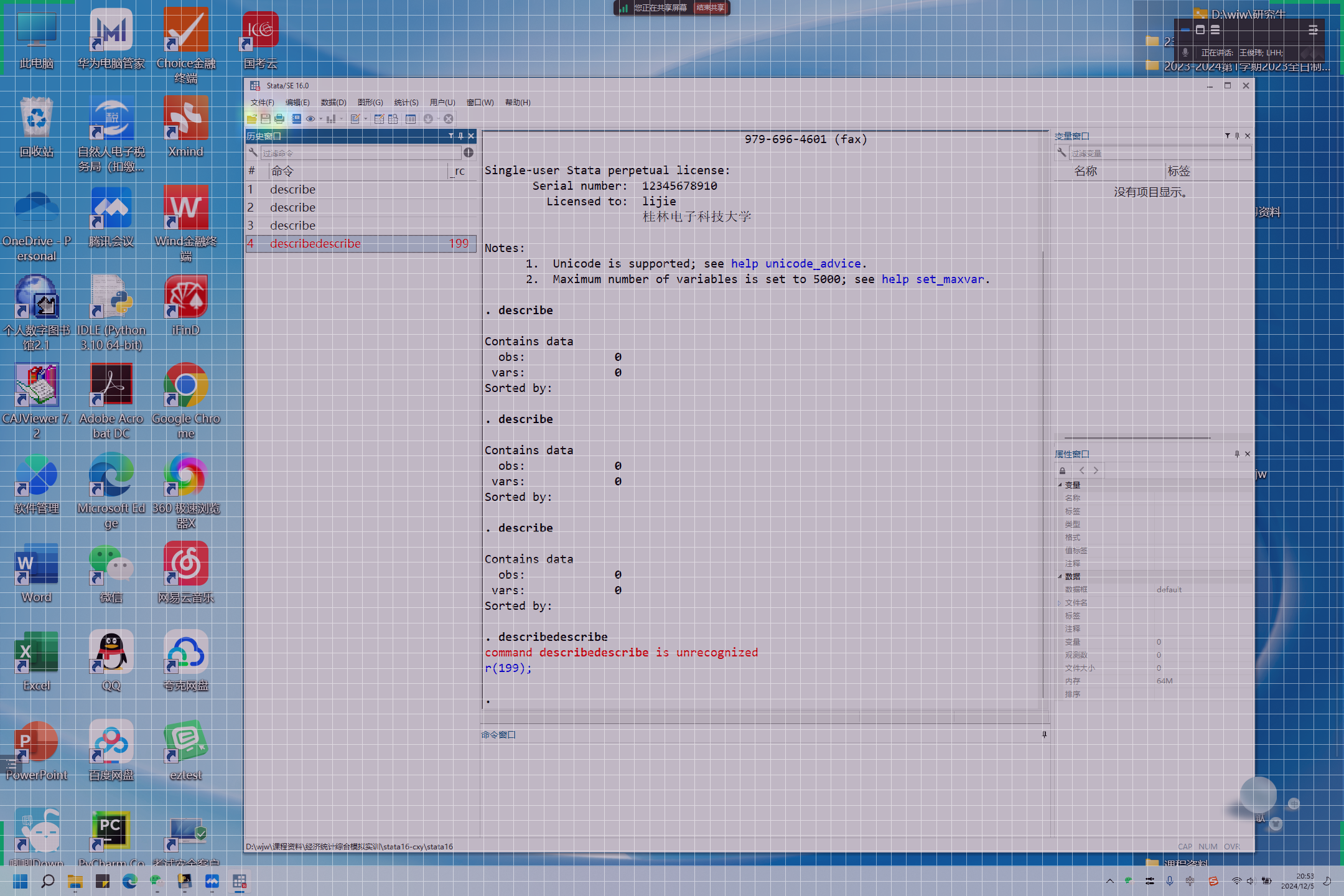Click the 结束共享 stop-sharing button
The image size is (1344, 896).
[x=710, y=8]
